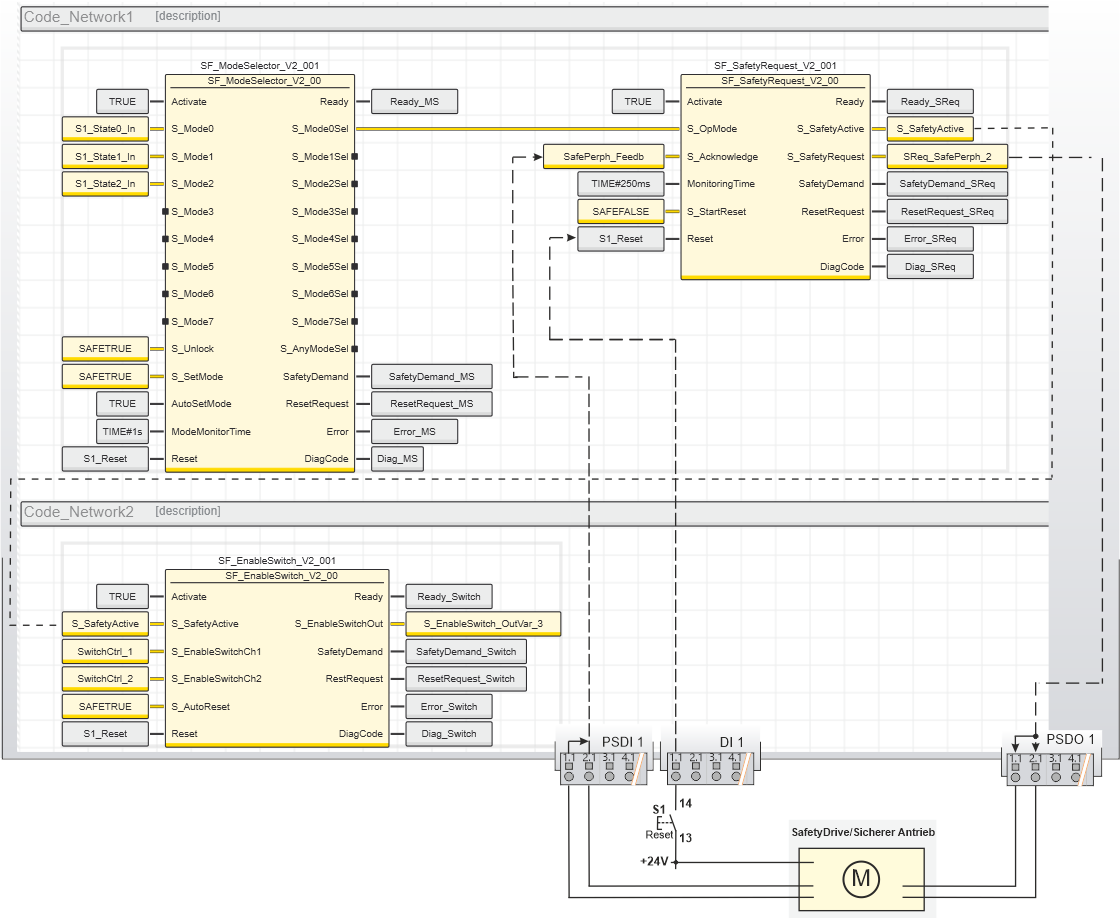Click the motor symbol in SafetyDrive block
This screenshot has height=918, width=1120.
pyautogui.click(x=858, y=879)
